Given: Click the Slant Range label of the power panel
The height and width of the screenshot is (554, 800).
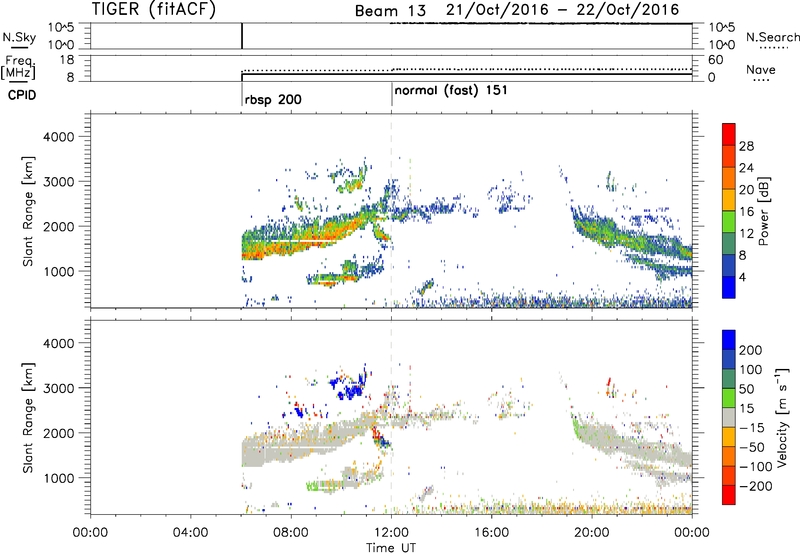Looking at the screenshot, I should [28, 212].
